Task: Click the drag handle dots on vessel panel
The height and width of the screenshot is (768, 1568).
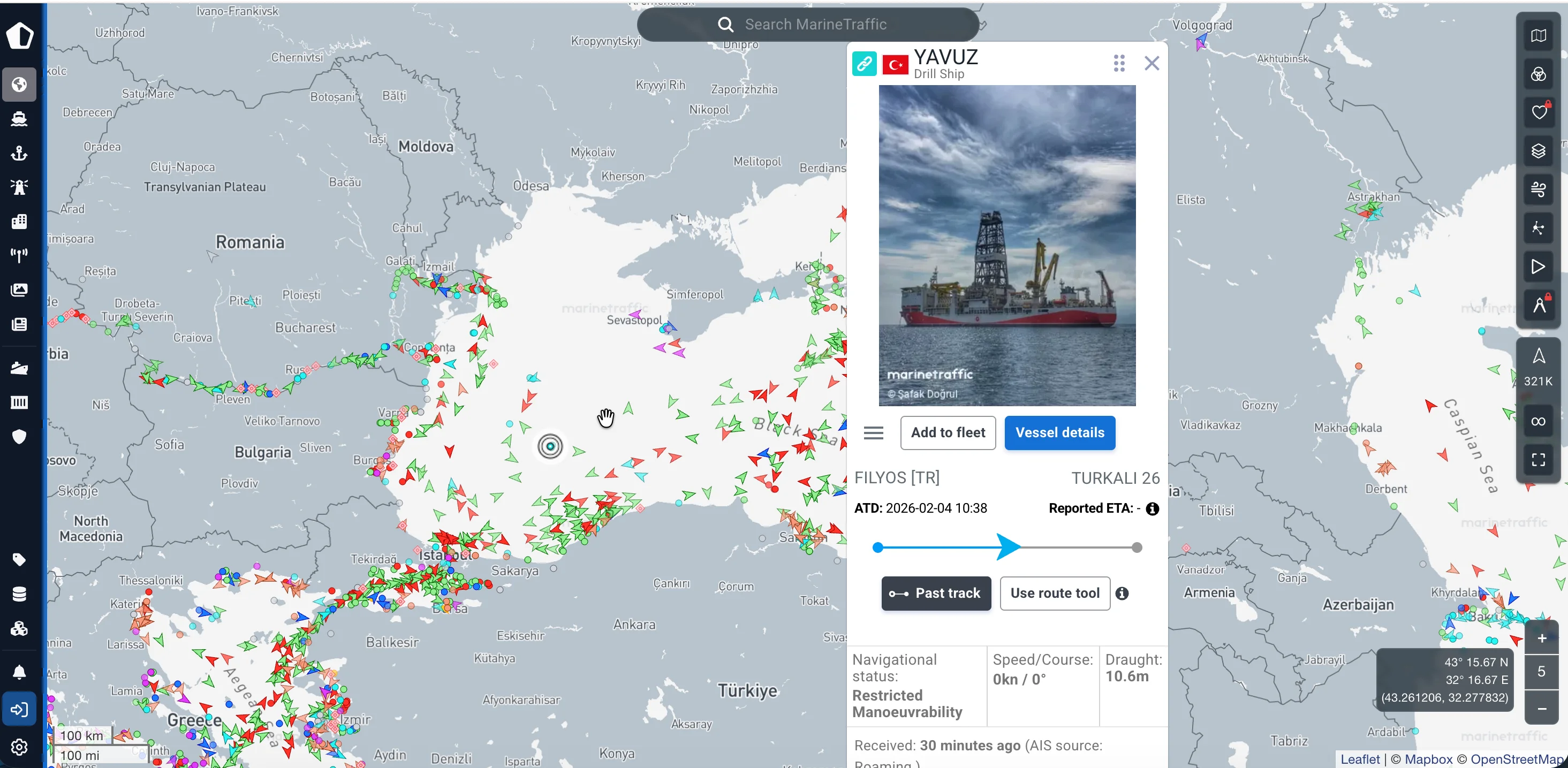Action: [1119, 63]
